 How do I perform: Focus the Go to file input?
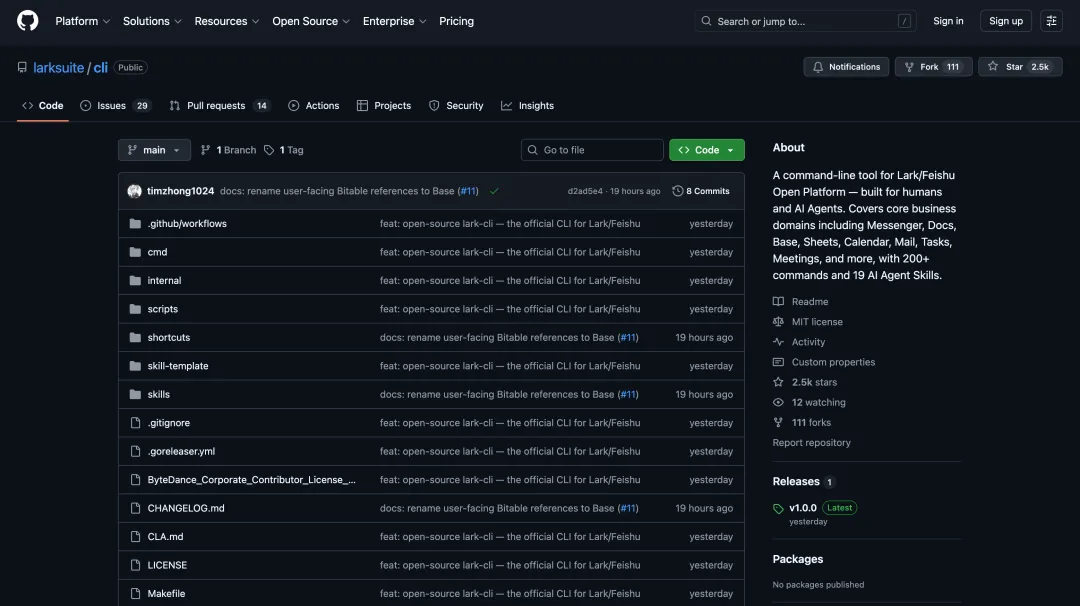click(592, 150)
